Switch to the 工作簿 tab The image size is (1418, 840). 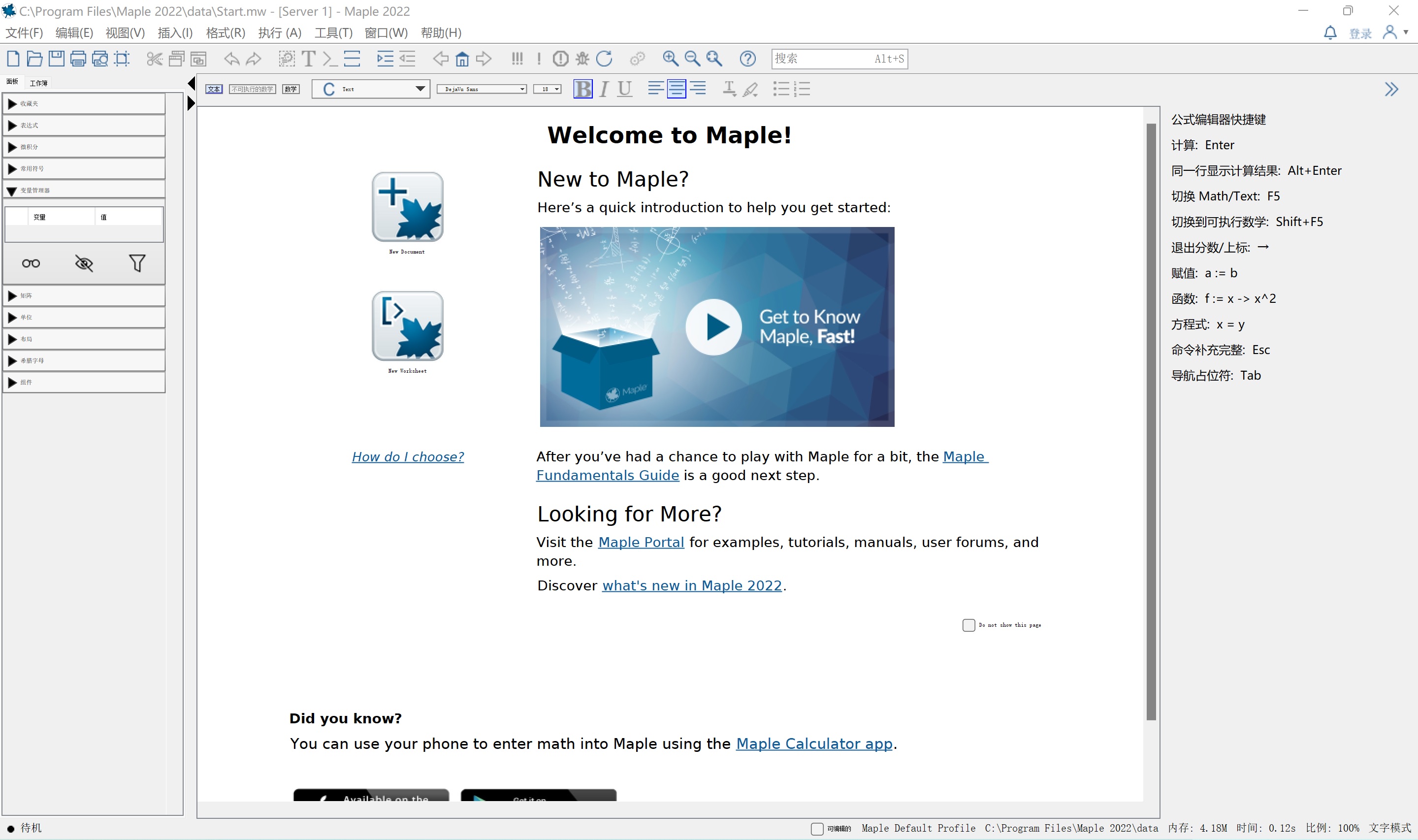pos(38,83)
